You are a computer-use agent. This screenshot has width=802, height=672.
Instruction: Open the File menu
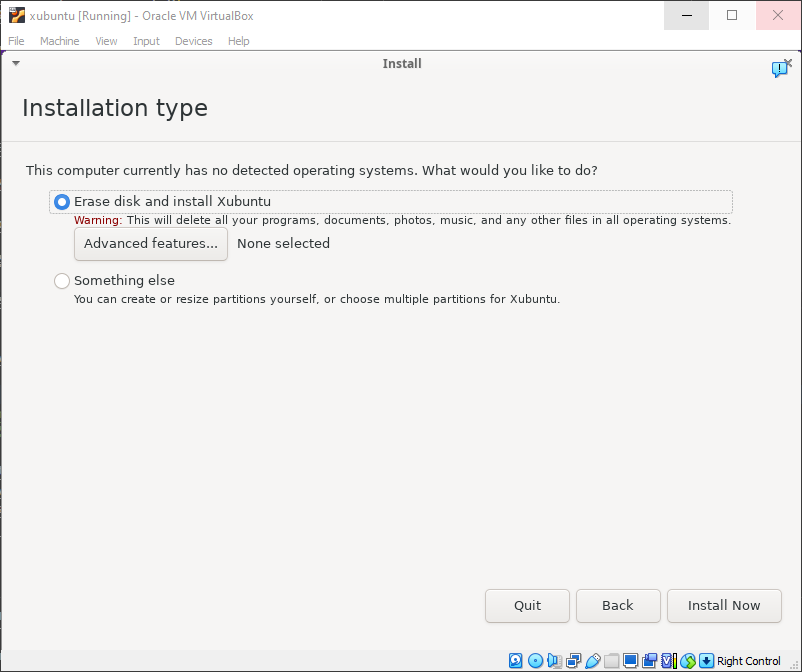[x=16, y=41]
